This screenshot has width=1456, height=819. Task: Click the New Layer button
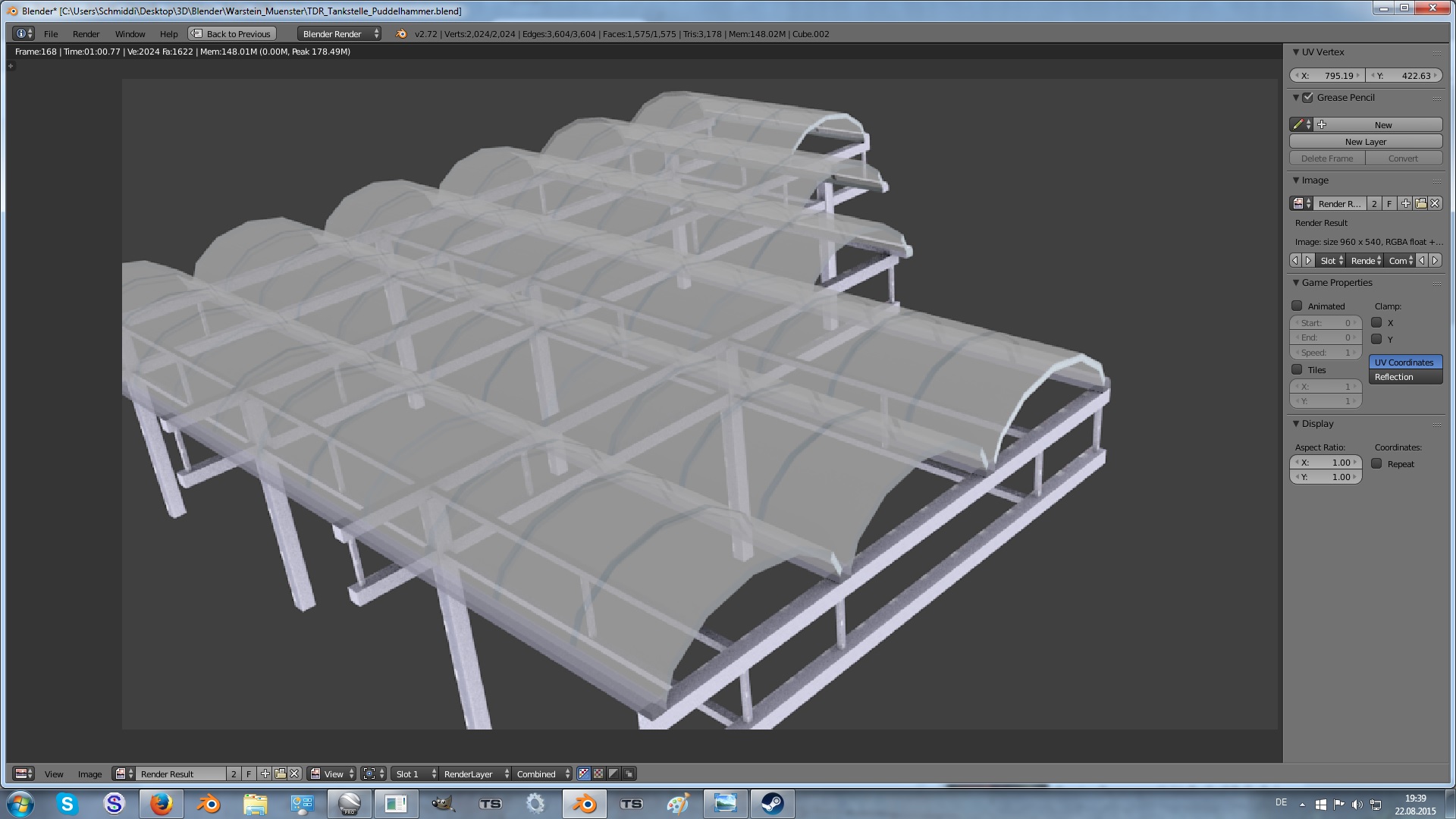(1365, 141)
